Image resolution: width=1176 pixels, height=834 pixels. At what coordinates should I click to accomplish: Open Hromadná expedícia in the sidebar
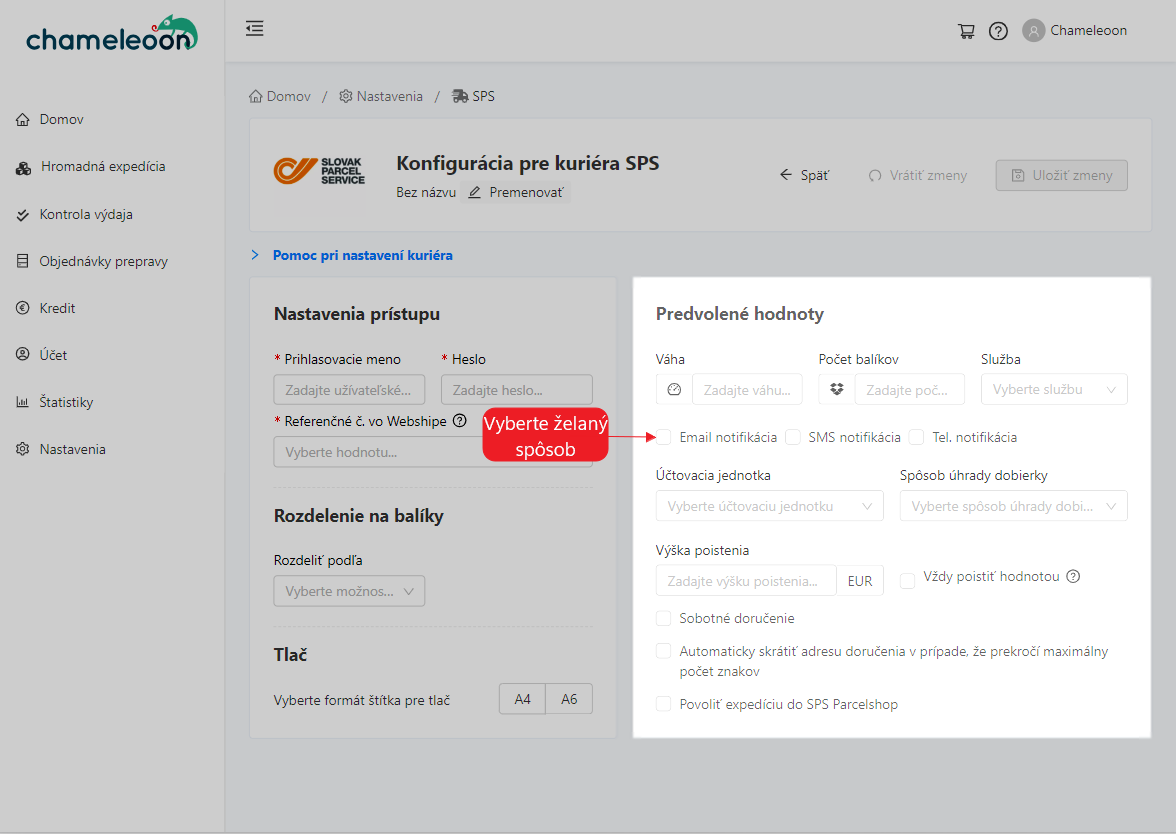coord(103,167)
